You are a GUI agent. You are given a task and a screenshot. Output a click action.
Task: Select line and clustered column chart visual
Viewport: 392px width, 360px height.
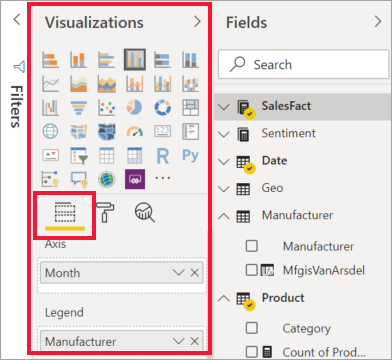tap(163, 84)
